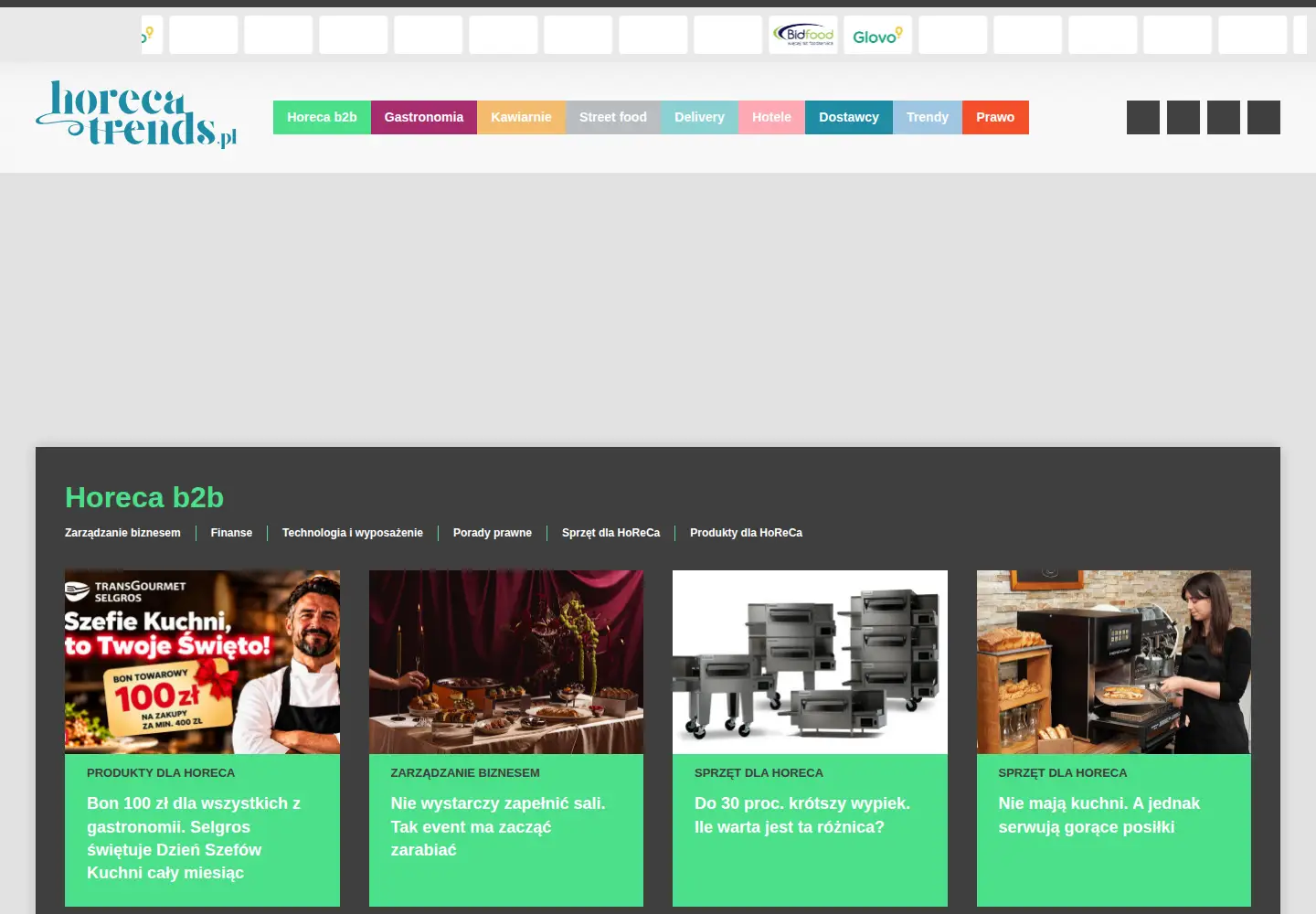The width and height of the screenshot is (1316, 914).
Task: Switch to the Delivery section
Action: coord(699,117)
